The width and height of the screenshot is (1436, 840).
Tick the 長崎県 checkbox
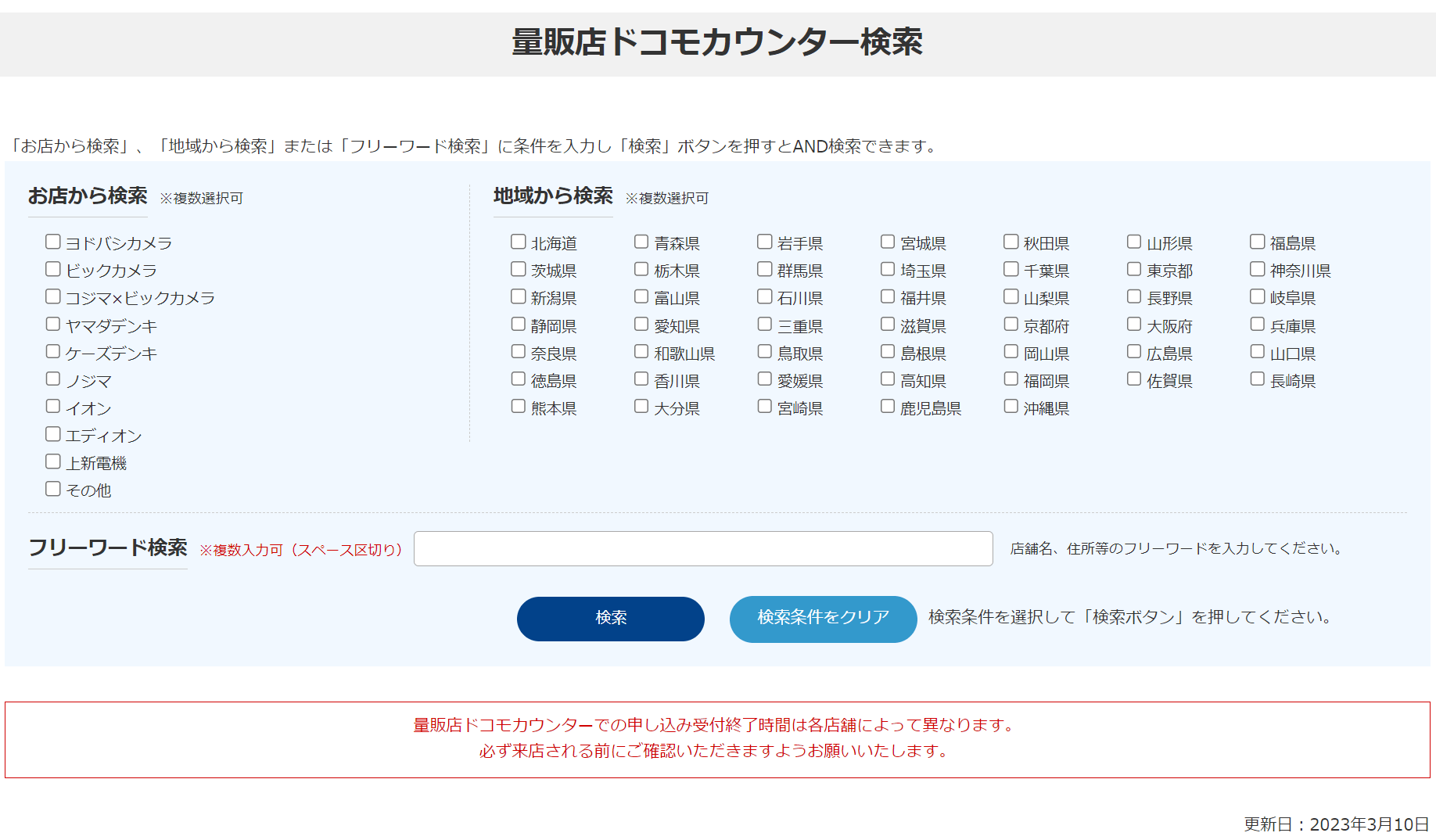(x=1258, y=379)
